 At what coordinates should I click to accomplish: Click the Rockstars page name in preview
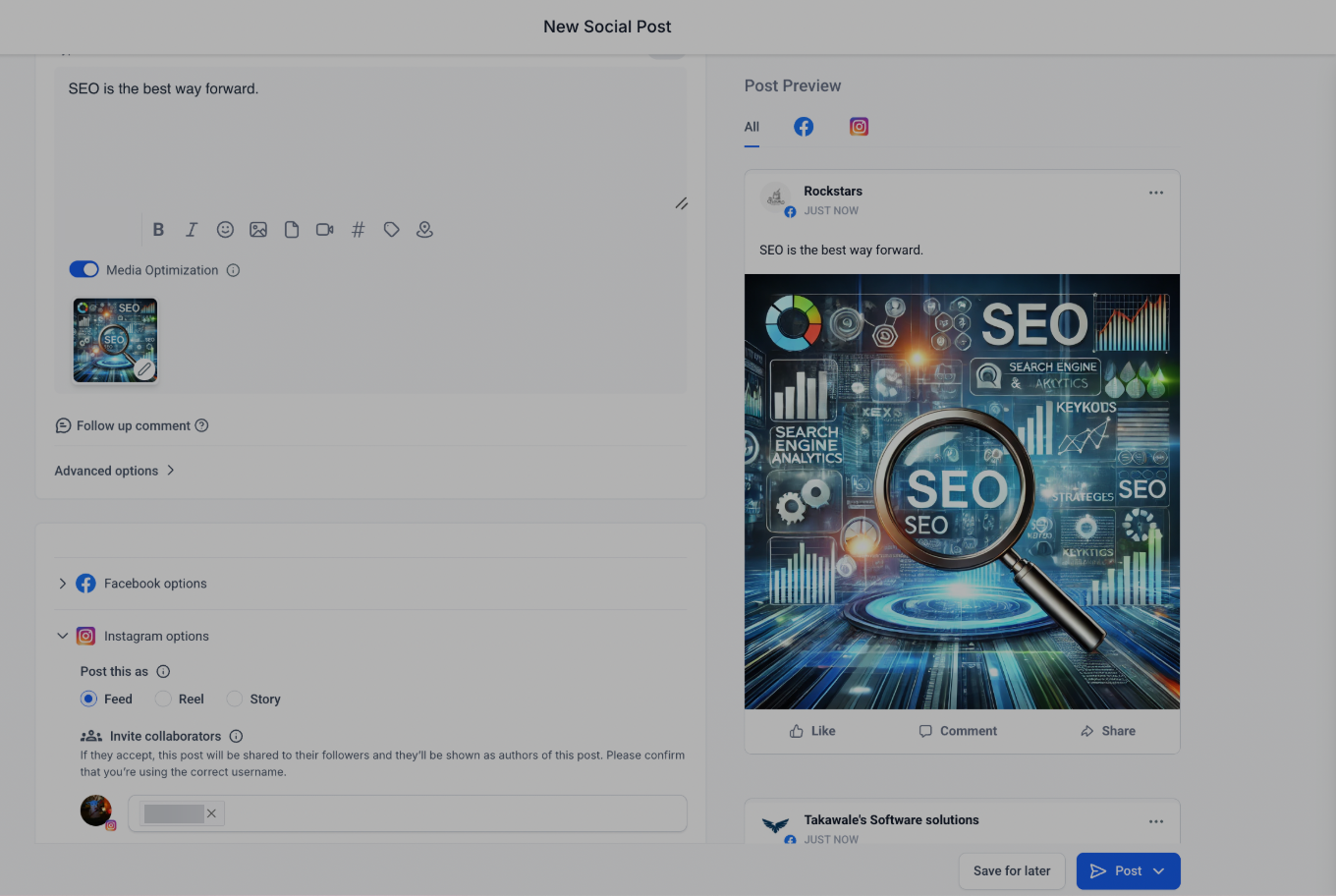click(833, 191)
